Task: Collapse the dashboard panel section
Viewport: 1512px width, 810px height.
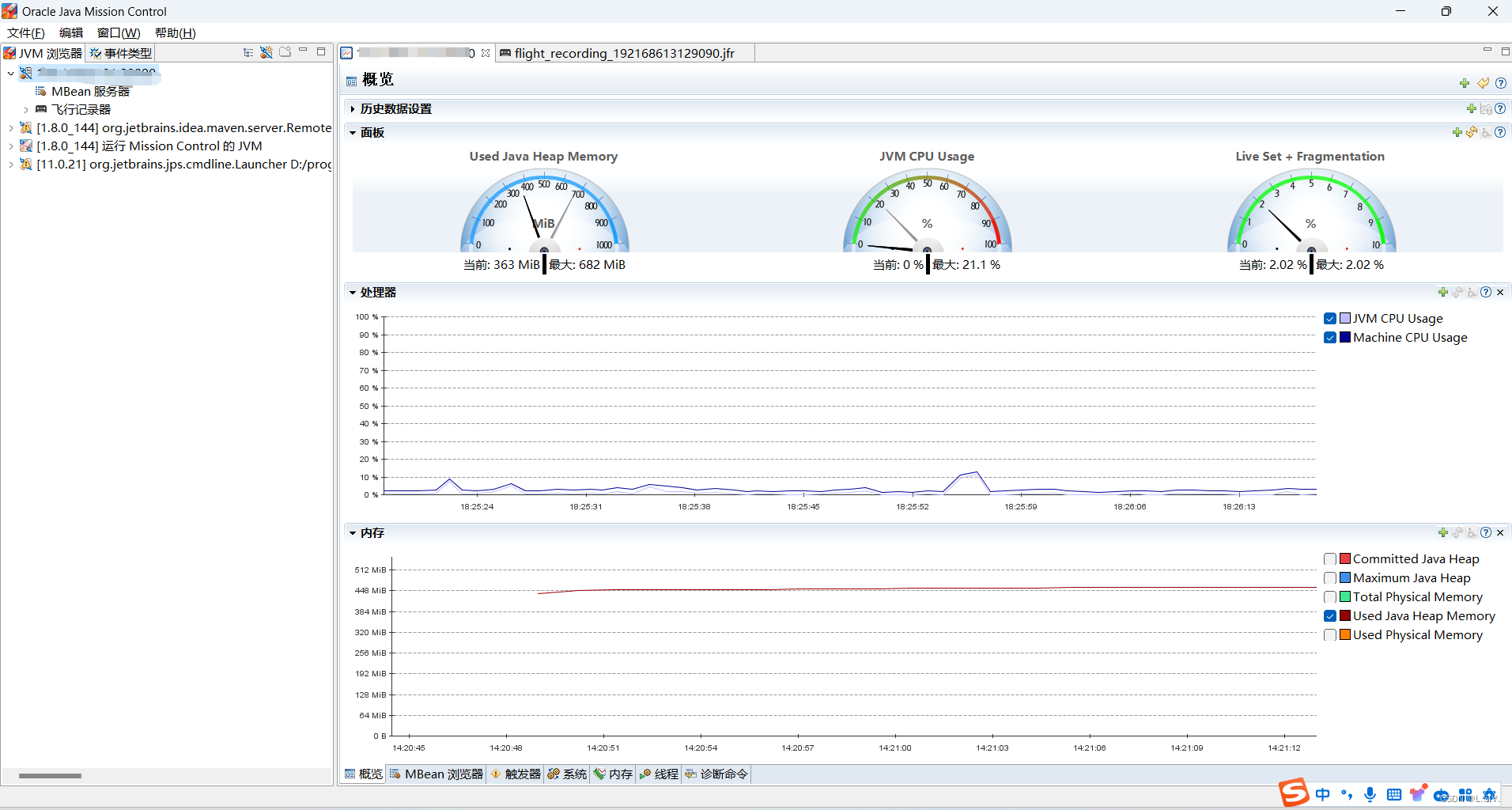Action: (353, 132)
